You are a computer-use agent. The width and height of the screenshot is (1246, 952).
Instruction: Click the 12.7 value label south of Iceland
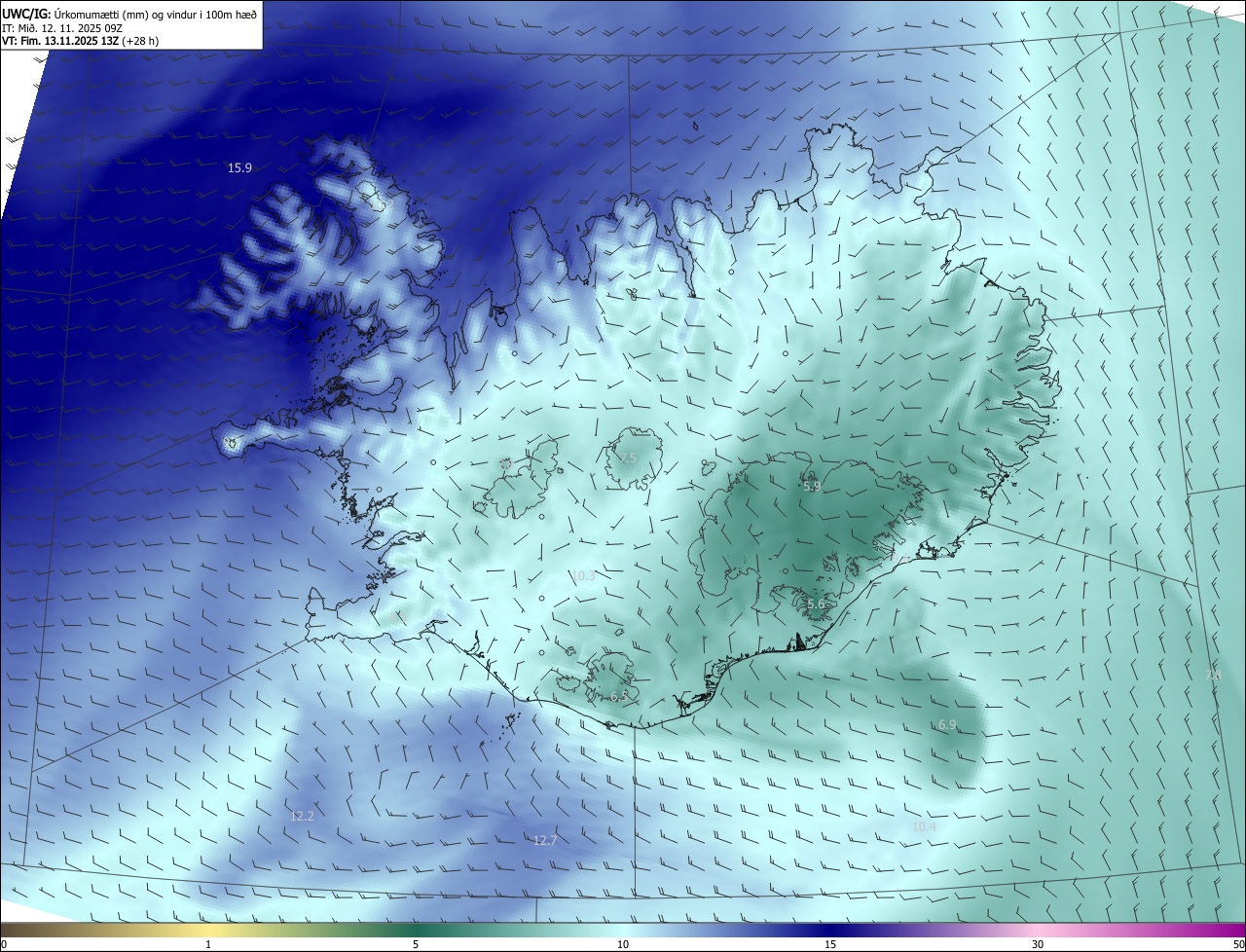tap(545, 840)
